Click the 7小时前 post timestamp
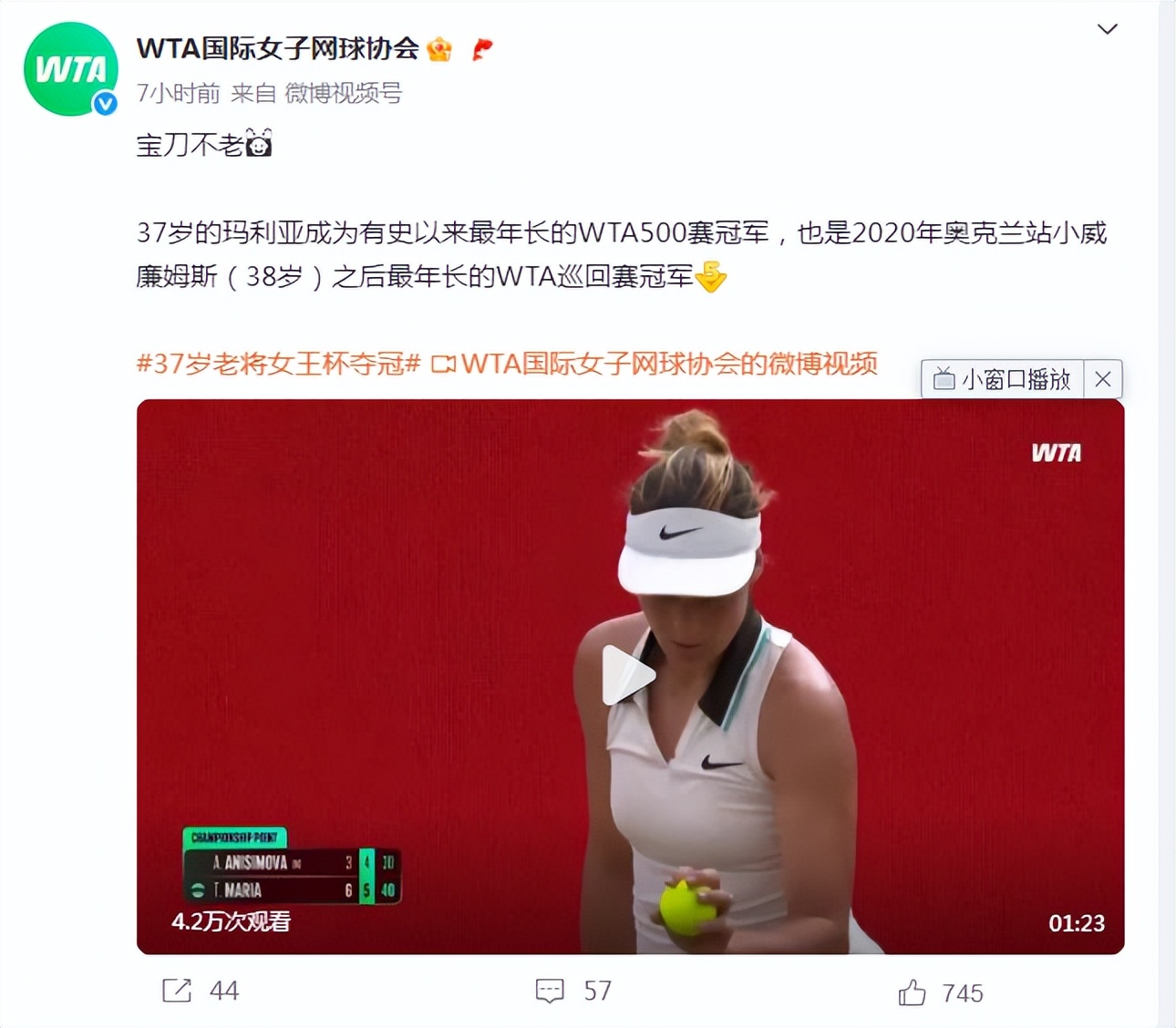Screen dimensions: 1176x1028 coord(179,93)
